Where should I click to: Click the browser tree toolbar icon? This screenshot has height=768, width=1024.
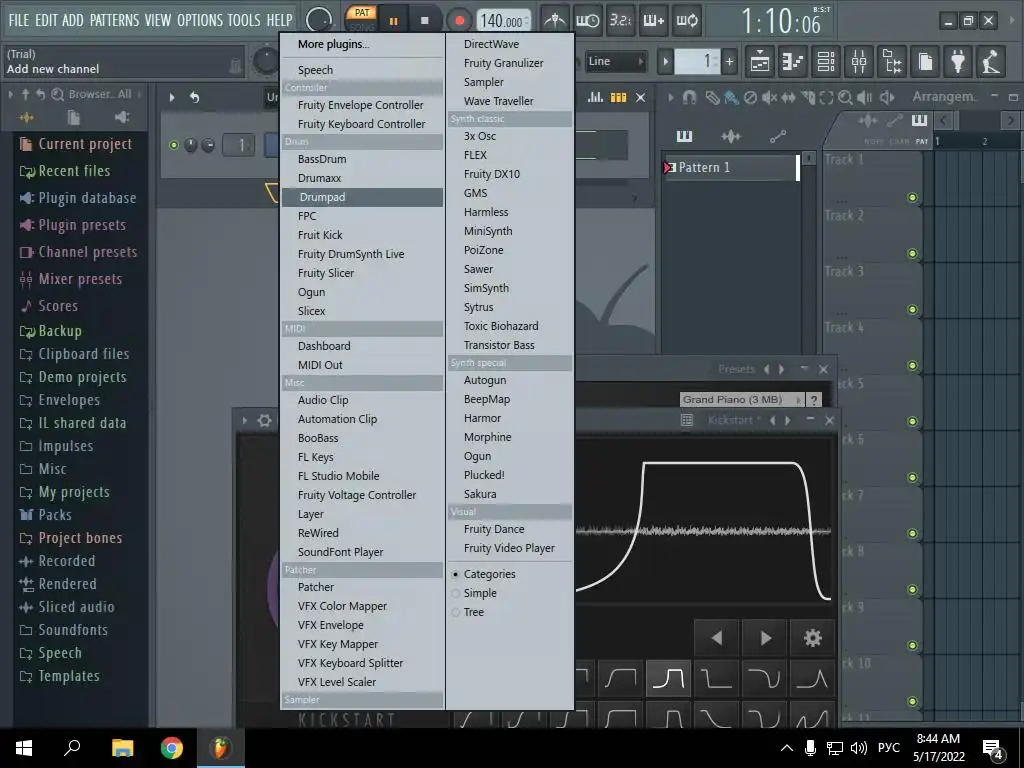click(892, 62)
